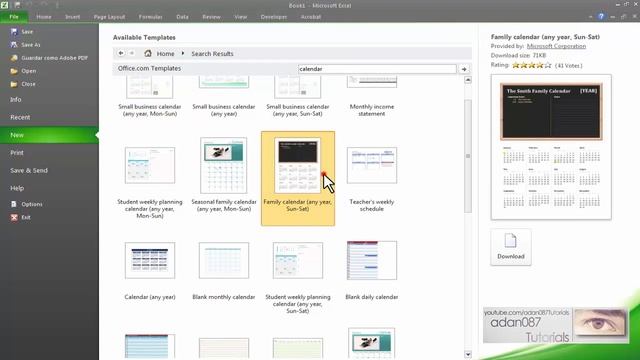Open the Page Layout ribbon tab
Viewport: 640px width, 360px height.
point(109,17)
